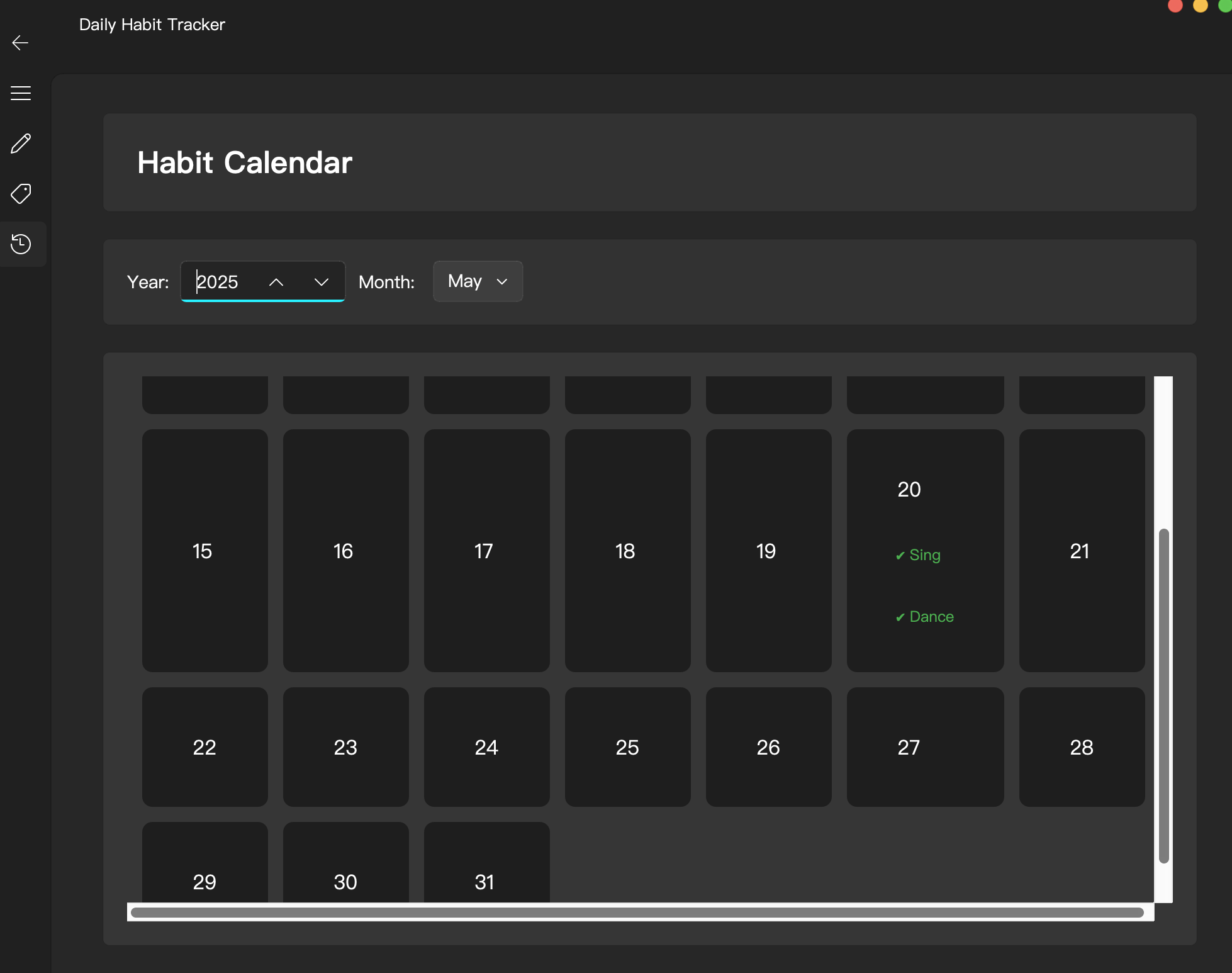Select day 19 in the calendar

point(768,551)
